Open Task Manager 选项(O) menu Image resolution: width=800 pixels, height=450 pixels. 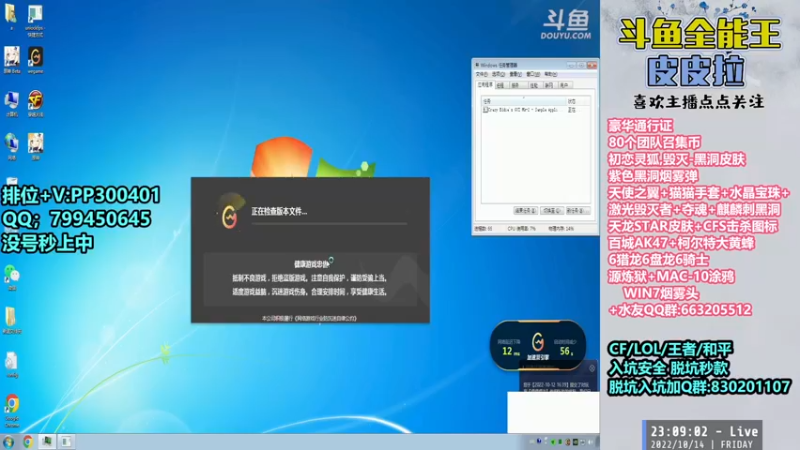(x=498, y=74)
